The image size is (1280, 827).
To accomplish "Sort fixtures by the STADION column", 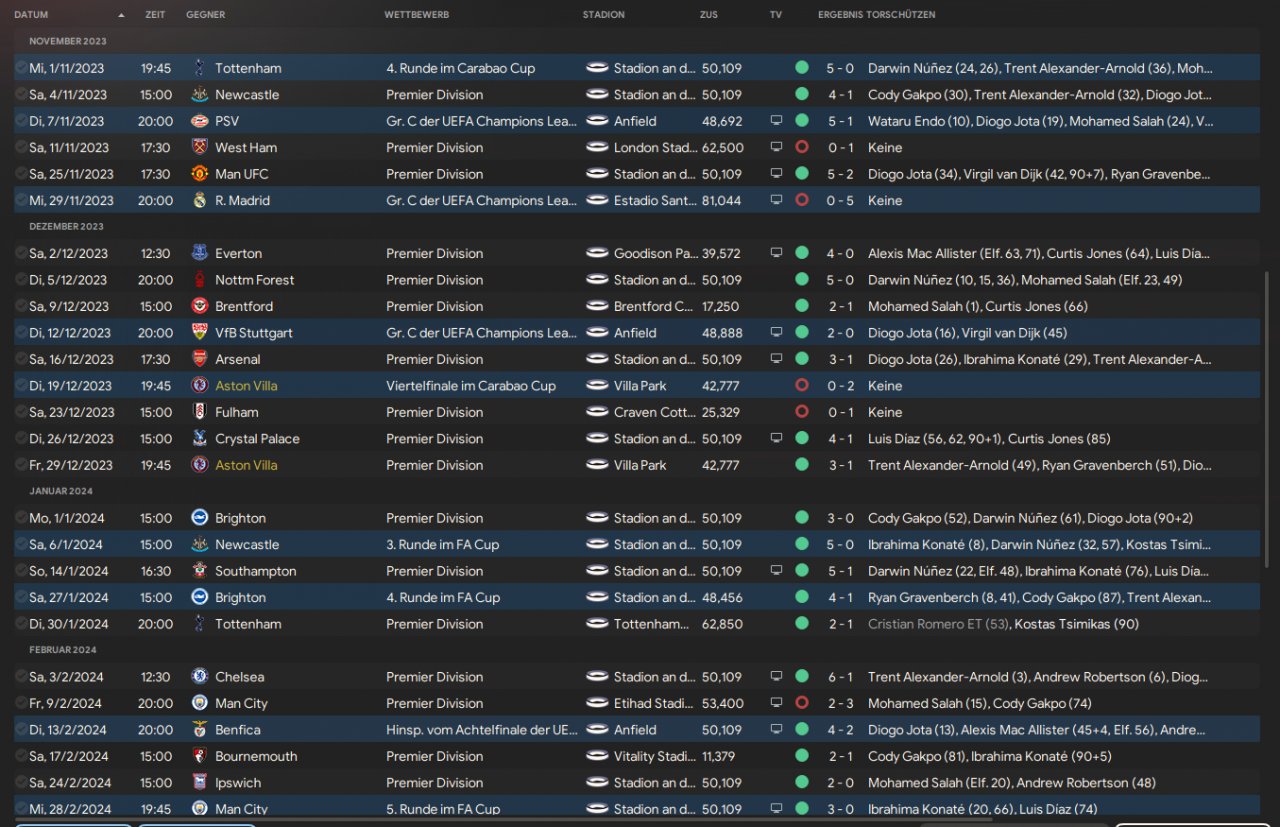I will point(604,15).
